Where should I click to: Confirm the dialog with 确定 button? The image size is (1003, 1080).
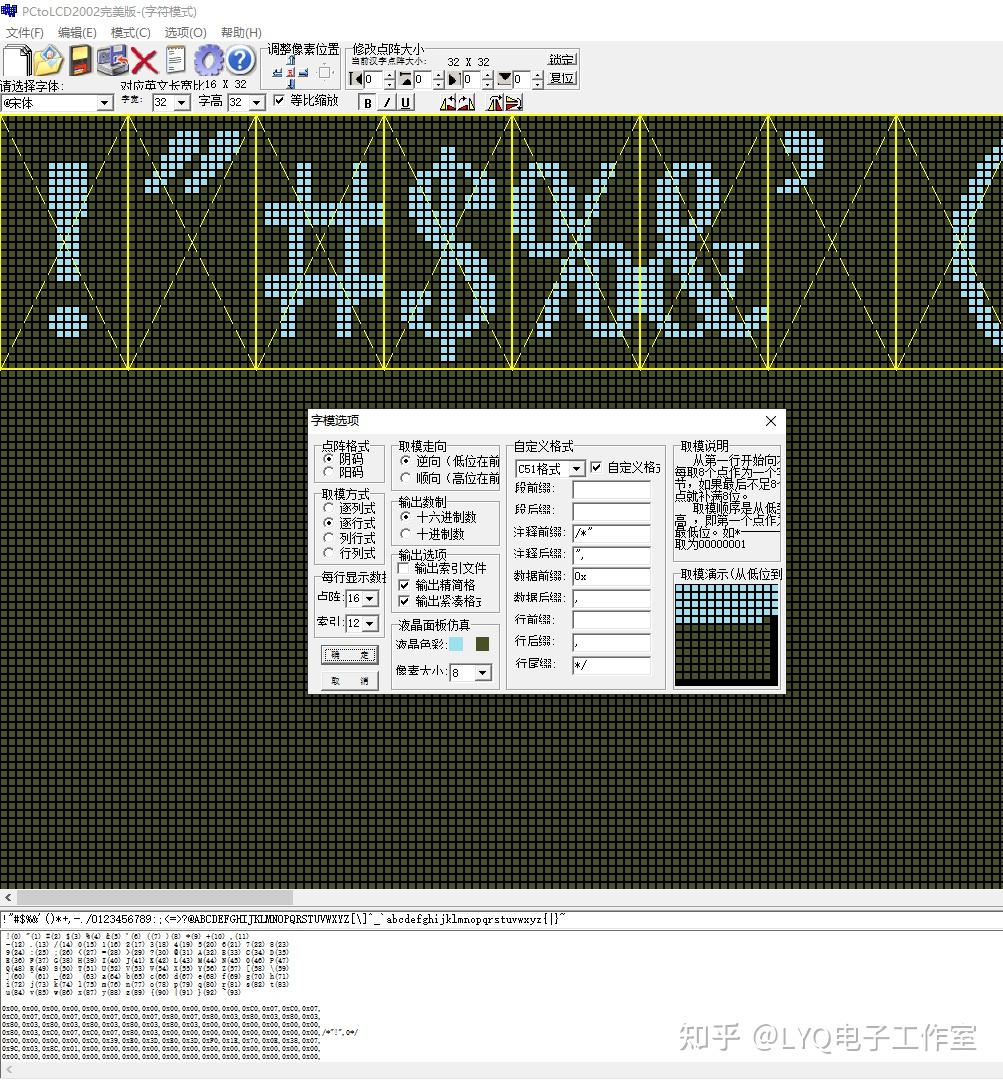click(349, 655)
